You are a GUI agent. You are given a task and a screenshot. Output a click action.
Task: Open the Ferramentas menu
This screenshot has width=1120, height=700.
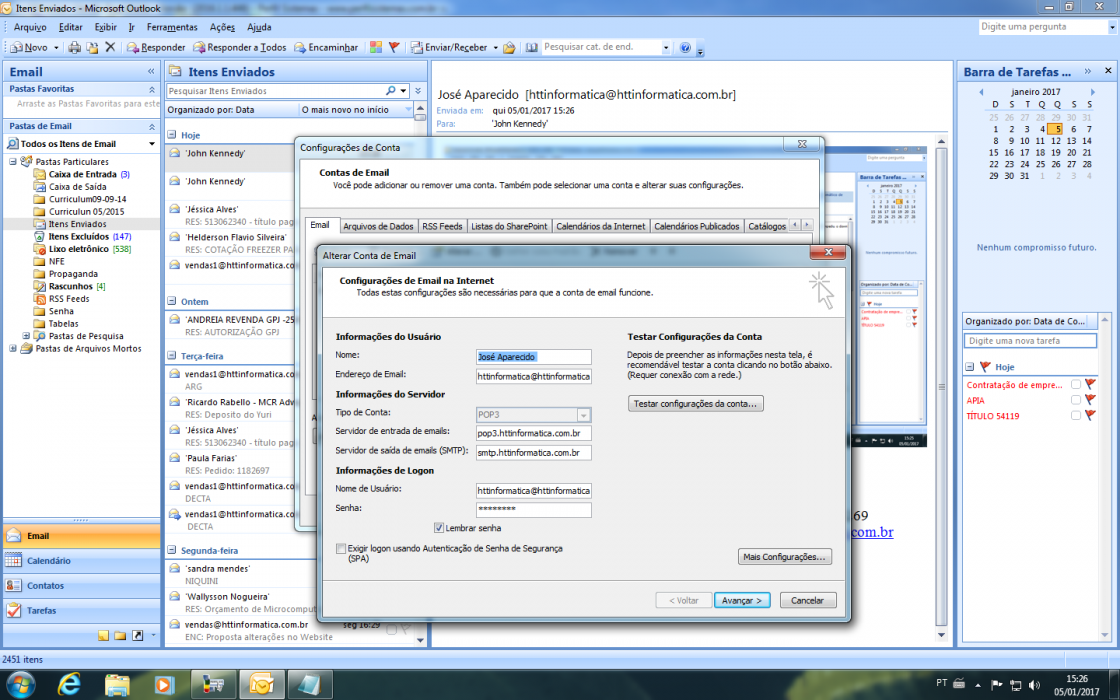click(x=172, y=27)
